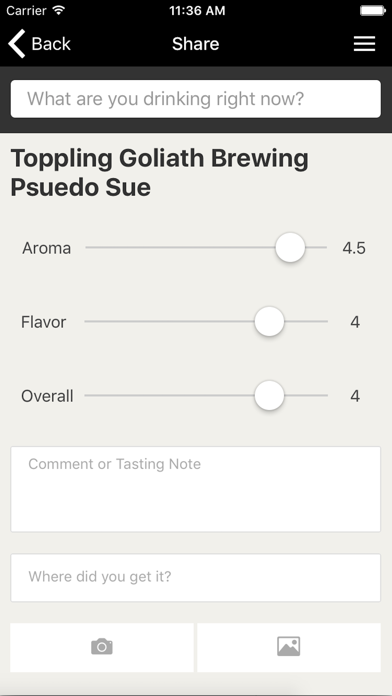Screen dimensions: 392x696
Task: Set Aroma slider track near minimum
Action: click(91, 247)
